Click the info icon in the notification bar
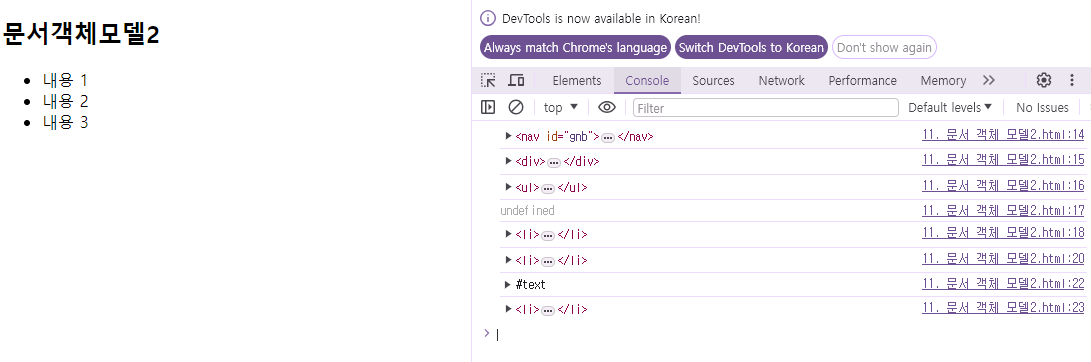Viewport: 1091px width, 362px height. (x=488, y=19)
